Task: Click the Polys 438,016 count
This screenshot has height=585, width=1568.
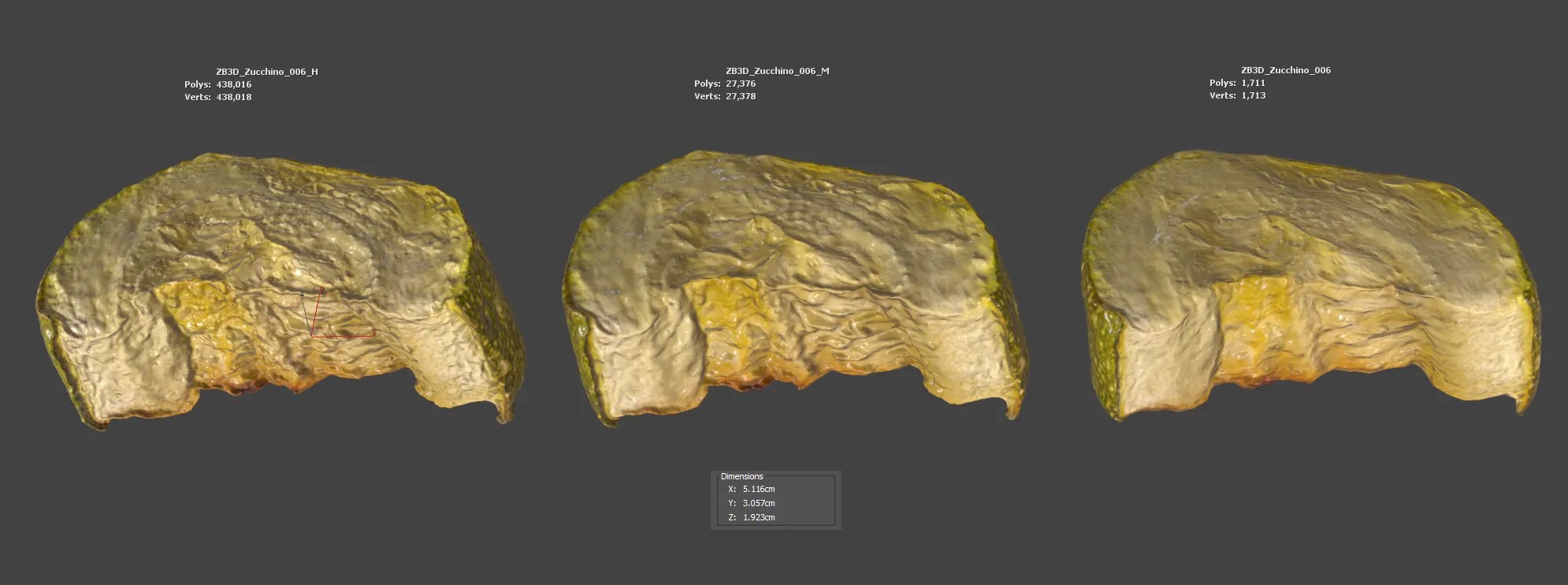Action: pyautogui.click(x=234, y=84)
